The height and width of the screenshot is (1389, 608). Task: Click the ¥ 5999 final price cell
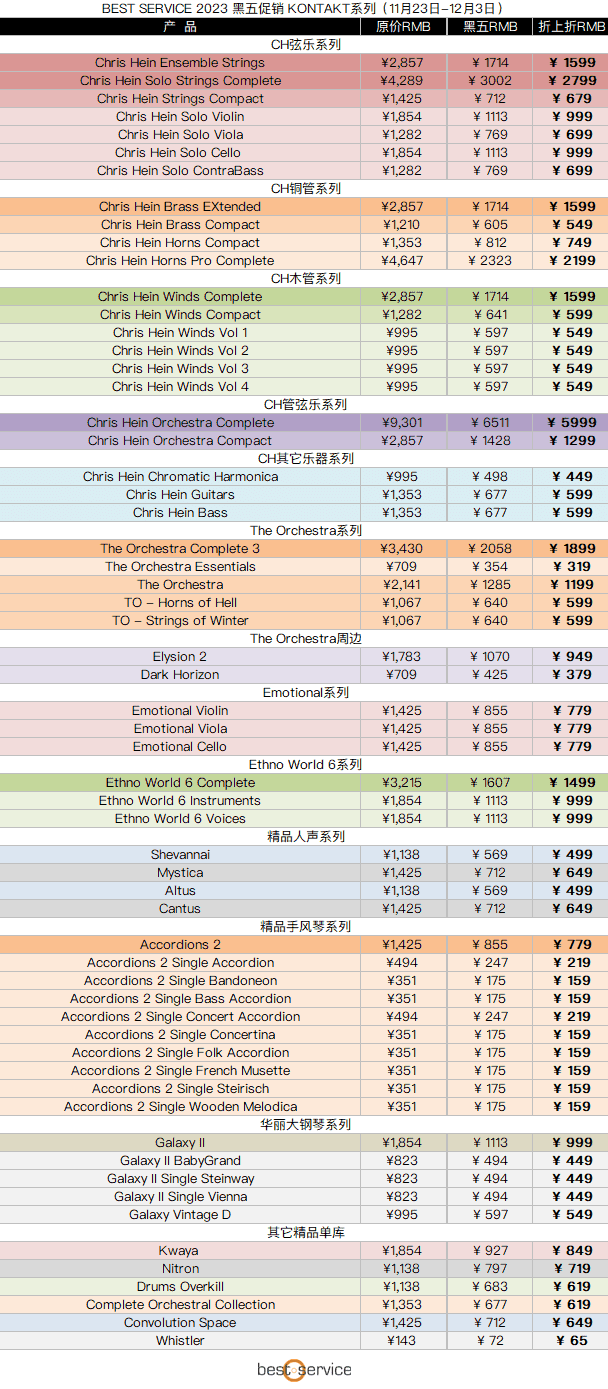[x=572, y=423]
